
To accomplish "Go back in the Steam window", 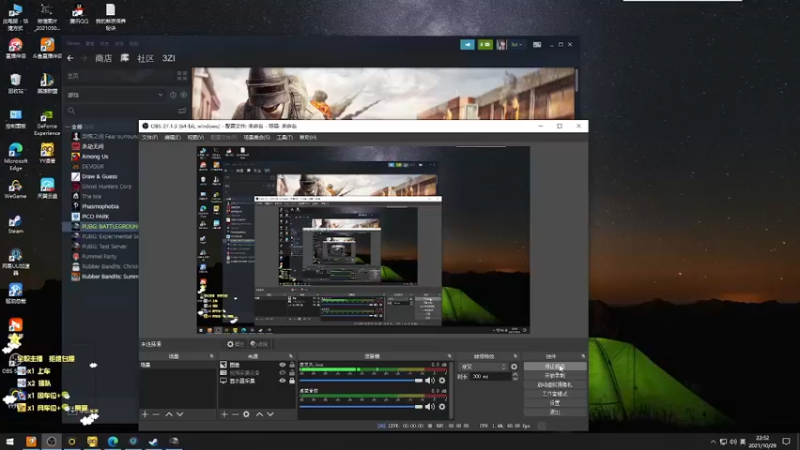I will 70,58.
